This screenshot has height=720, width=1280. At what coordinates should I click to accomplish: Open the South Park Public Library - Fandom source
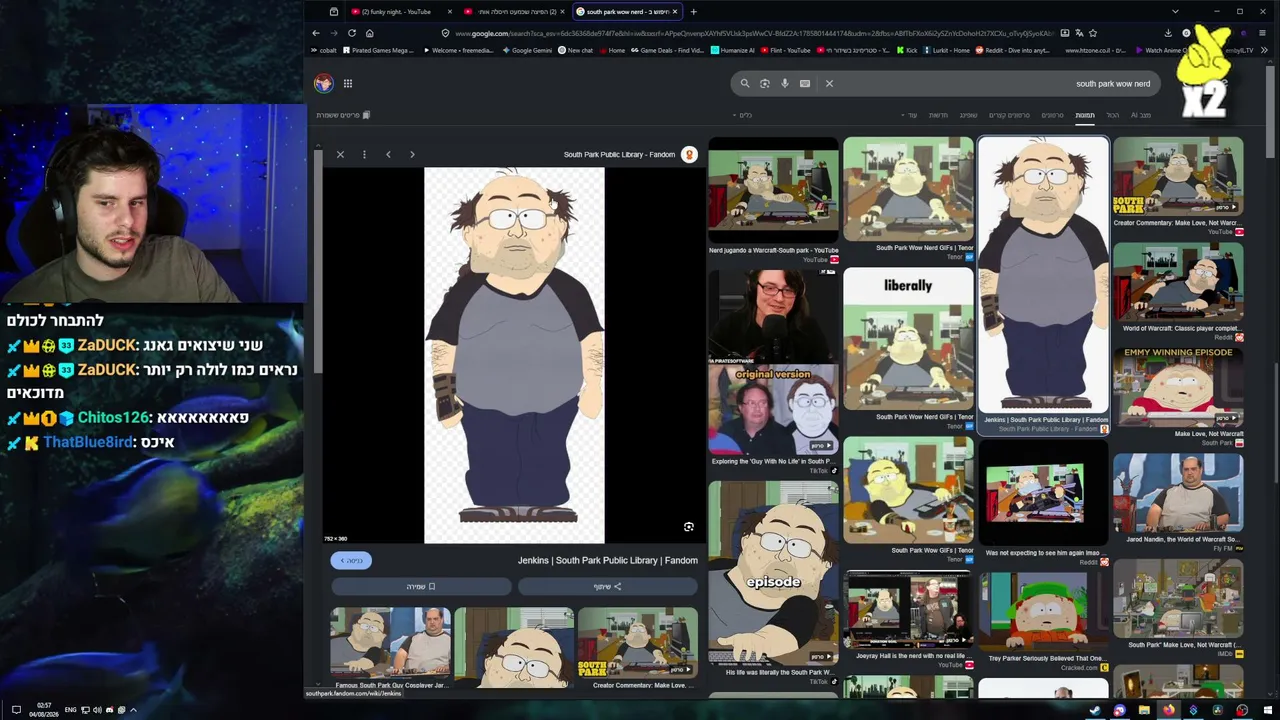point(619,154)
